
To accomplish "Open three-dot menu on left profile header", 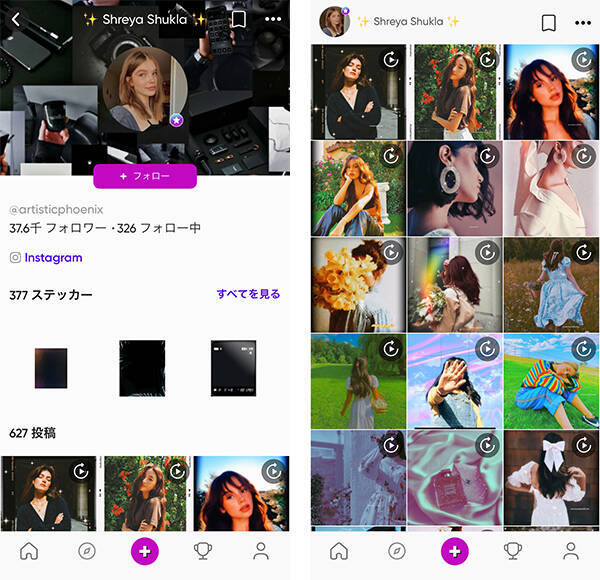I will [273, 19].
